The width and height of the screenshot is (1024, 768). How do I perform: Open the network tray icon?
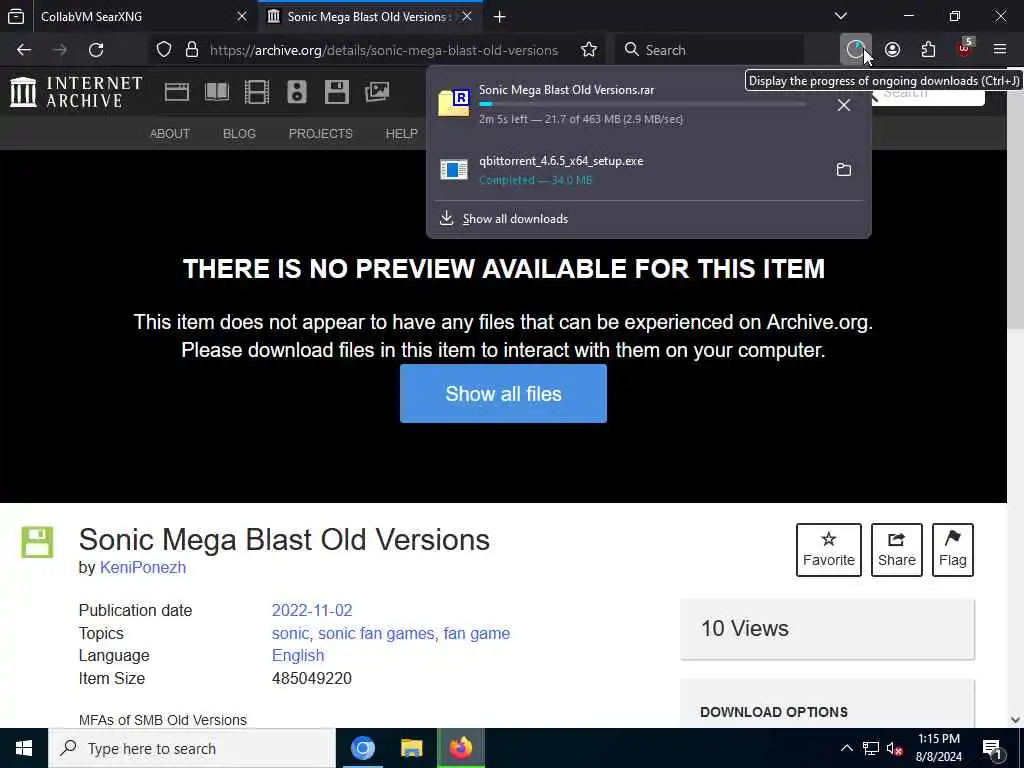[x=871, y=748]
